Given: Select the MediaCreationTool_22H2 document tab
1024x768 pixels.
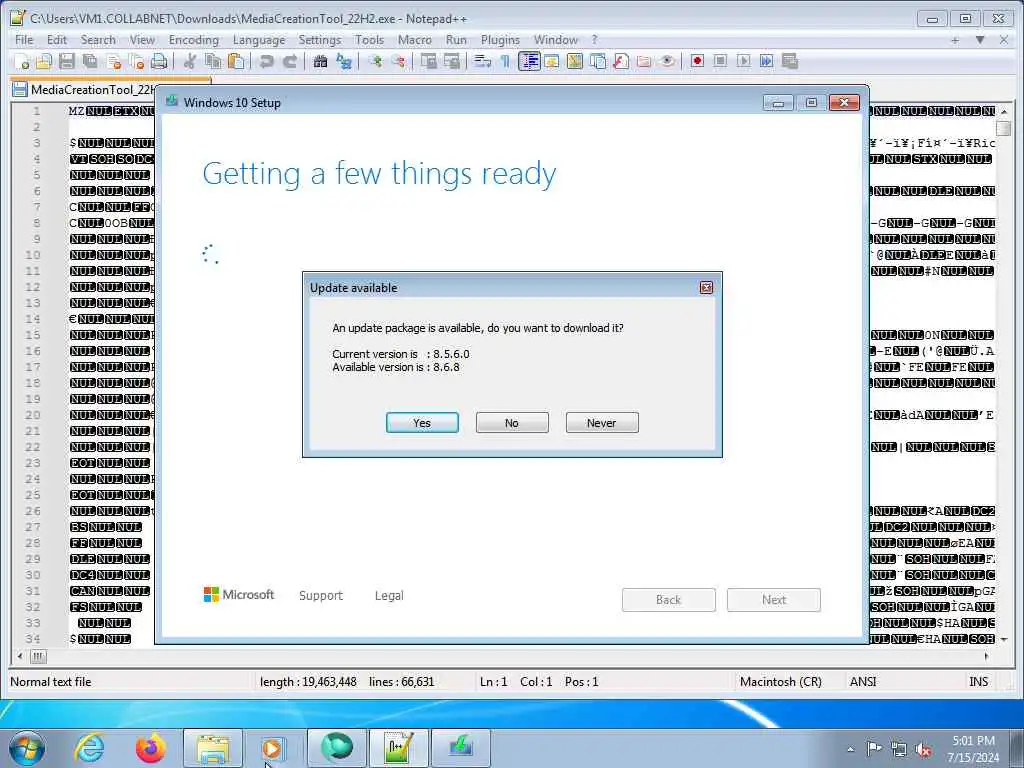Looking at the screenshot, I should click(84, 89).
